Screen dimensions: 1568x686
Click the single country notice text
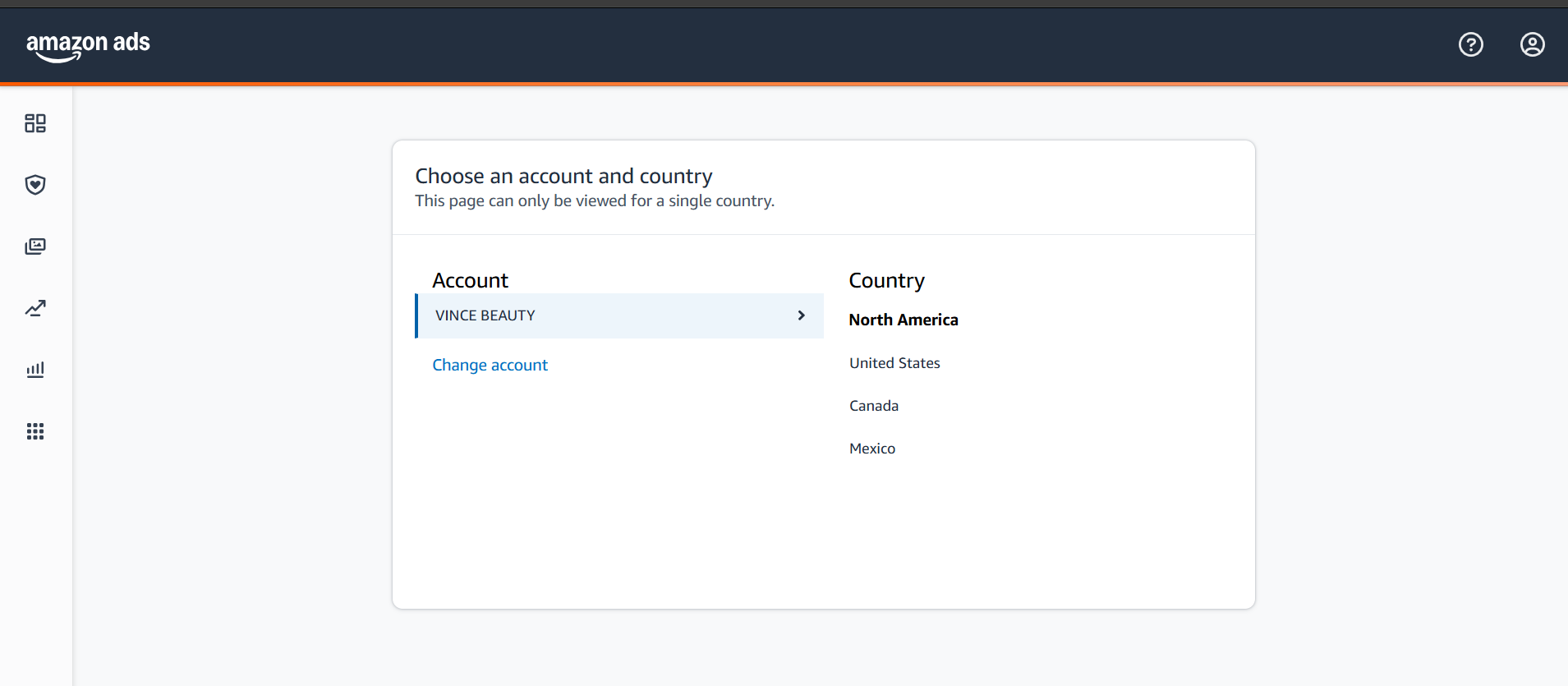(595, 201)
